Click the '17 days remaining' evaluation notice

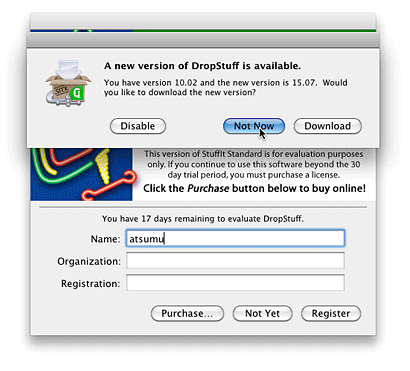tap(203, 219)
